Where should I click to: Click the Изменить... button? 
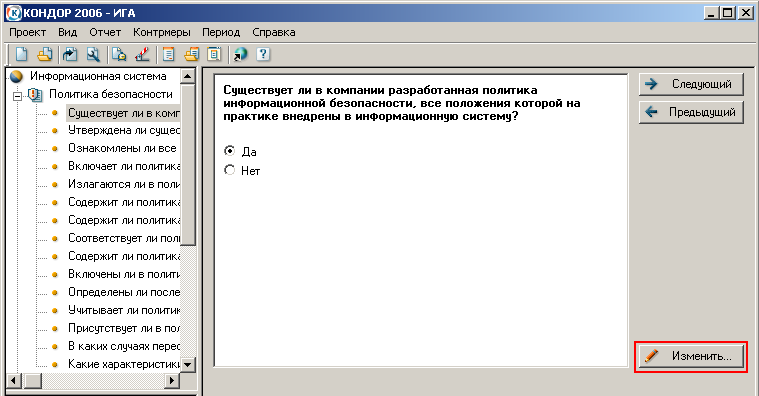691,356
